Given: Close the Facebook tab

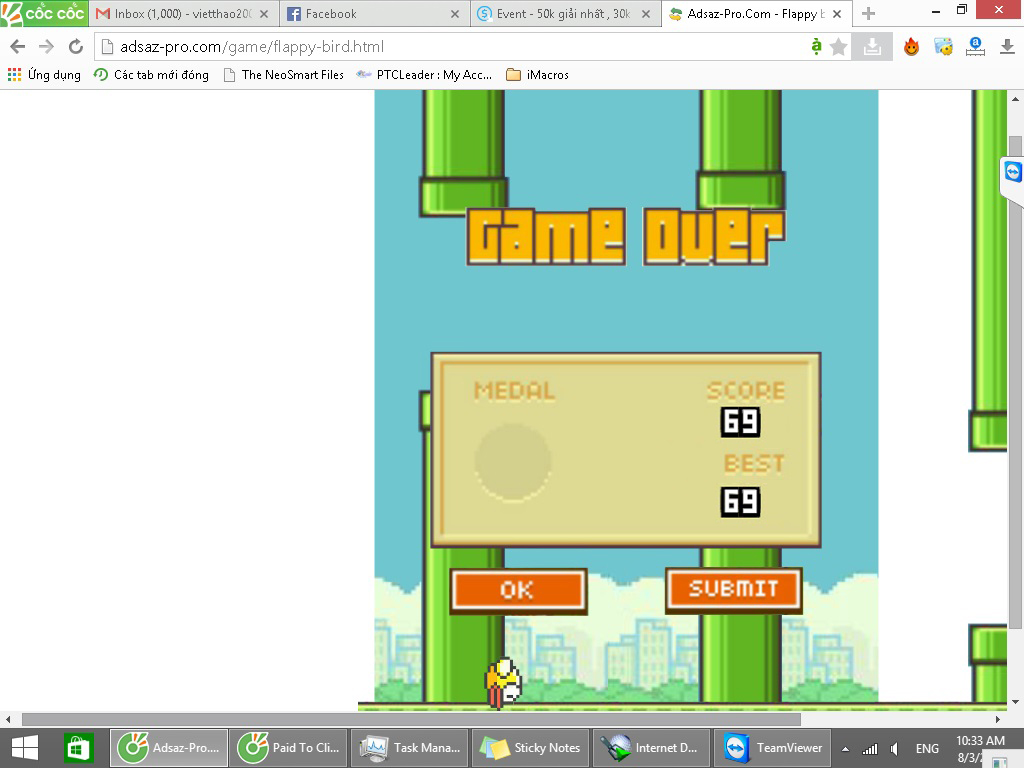Looking at the screenshot, I should 455,14.
